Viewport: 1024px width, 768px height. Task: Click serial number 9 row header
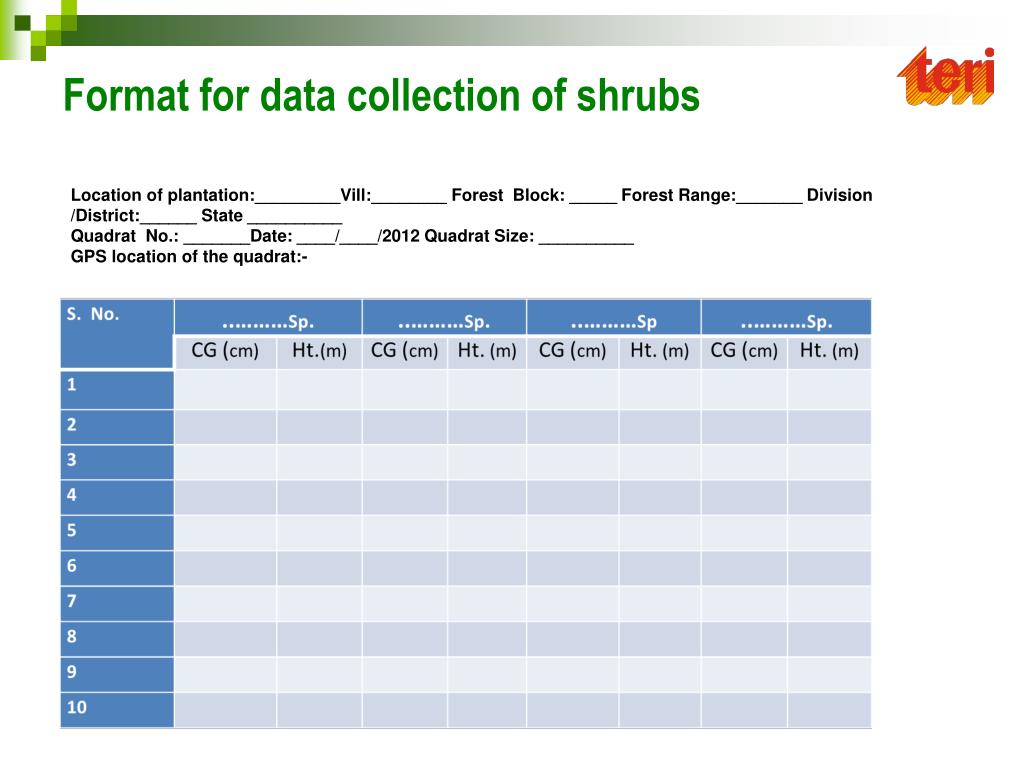pyautogui.click(x=117, y=674)
